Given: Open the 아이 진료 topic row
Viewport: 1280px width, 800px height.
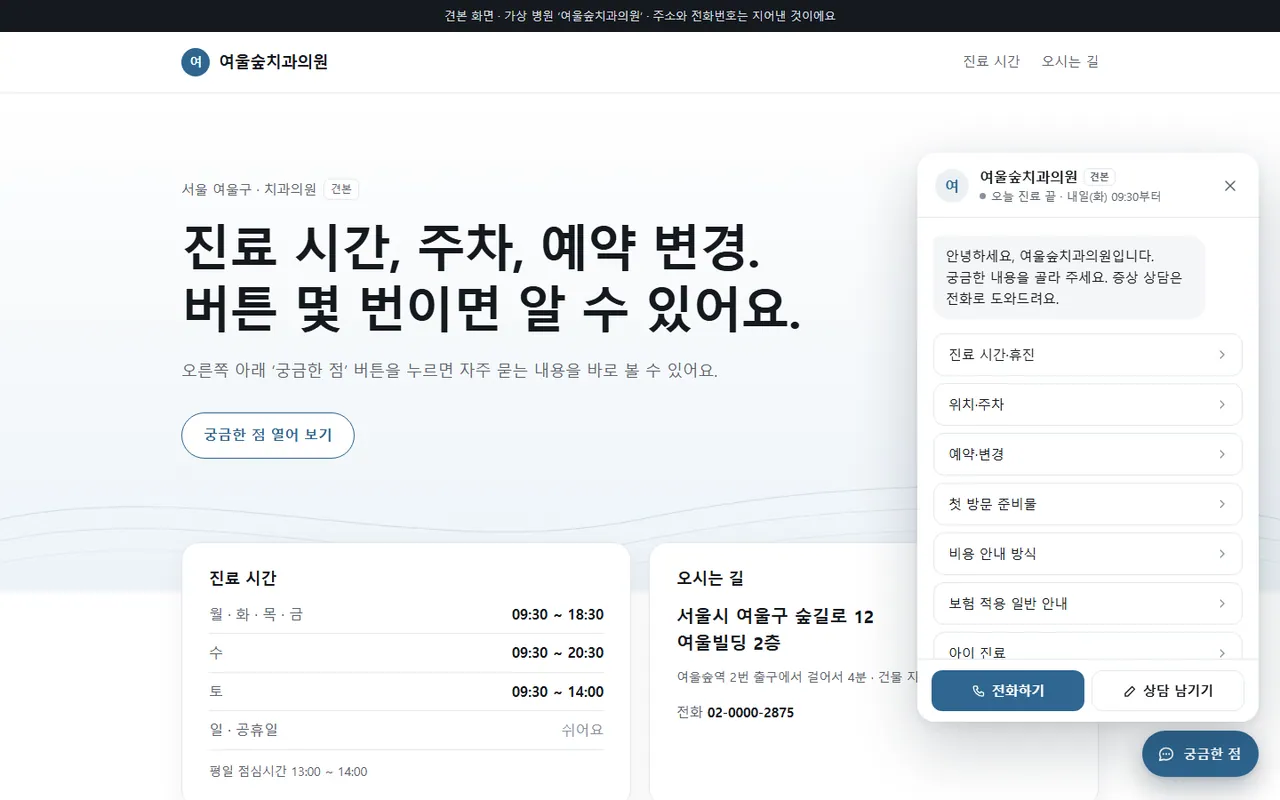Looking at the screenshot, I should point(1088,646).
